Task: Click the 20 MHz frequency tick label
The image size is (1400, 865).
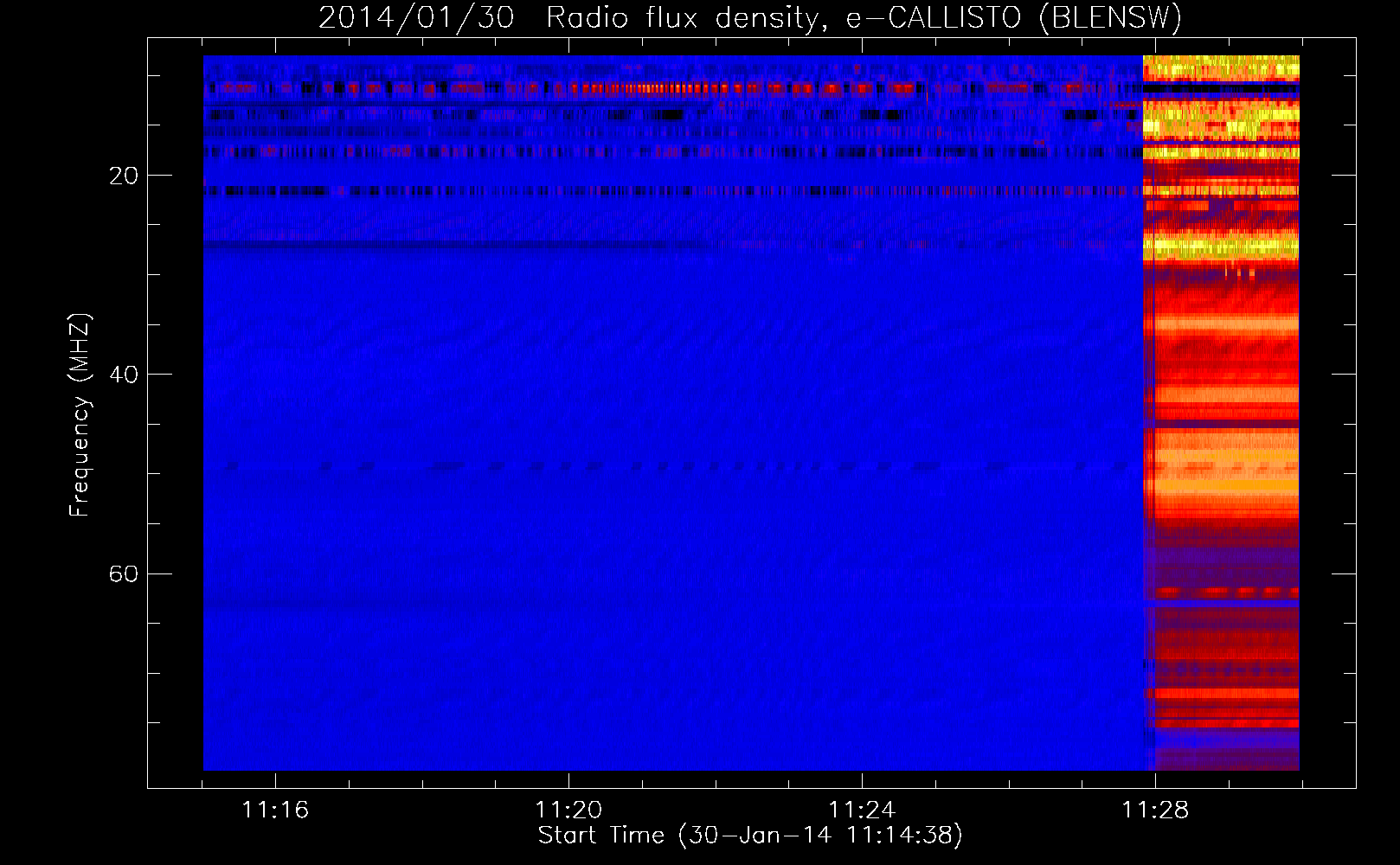Action: (123, 176)
